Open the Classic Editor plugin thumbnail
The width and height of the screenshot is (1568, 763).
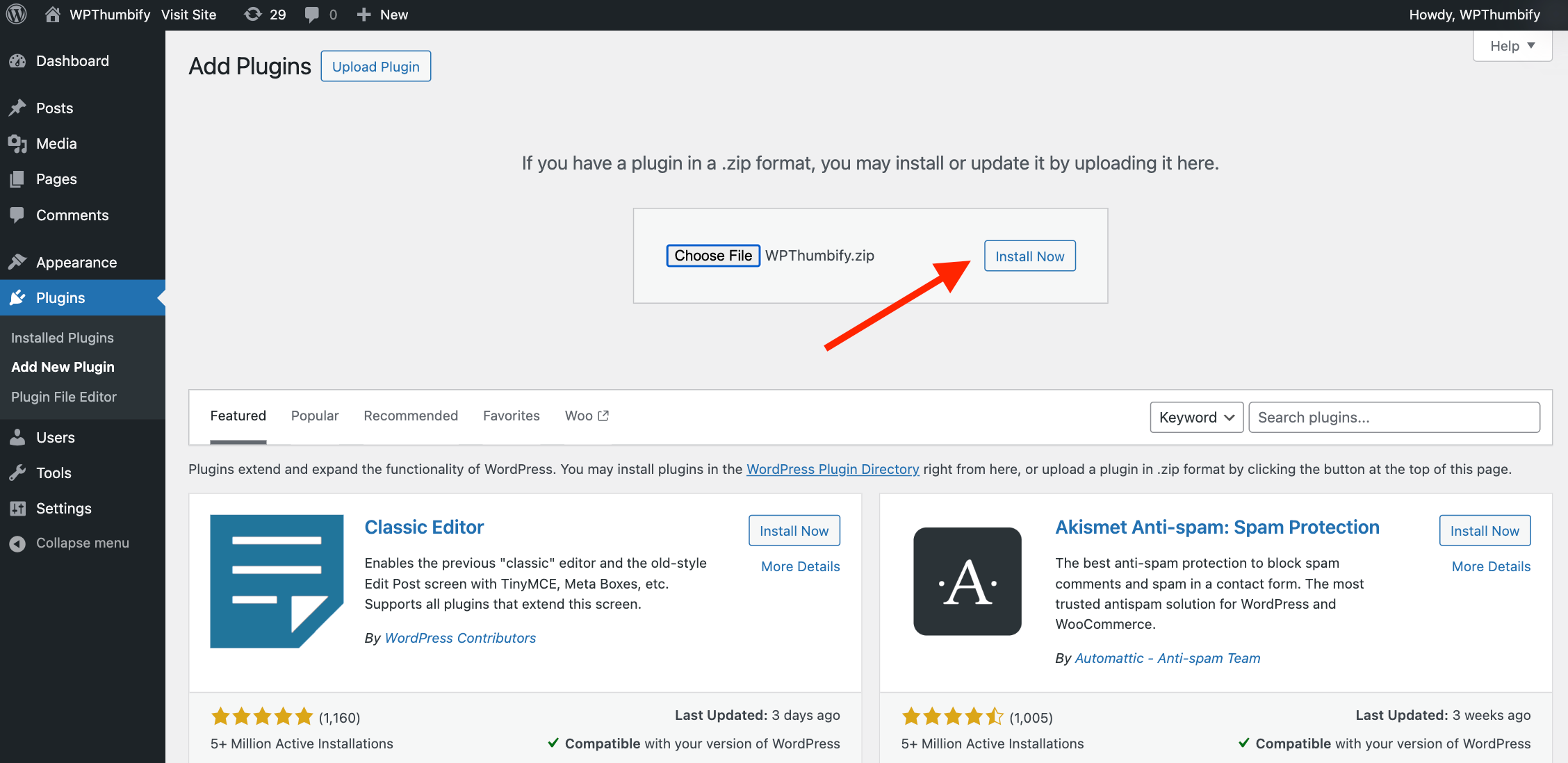point(277,582)
